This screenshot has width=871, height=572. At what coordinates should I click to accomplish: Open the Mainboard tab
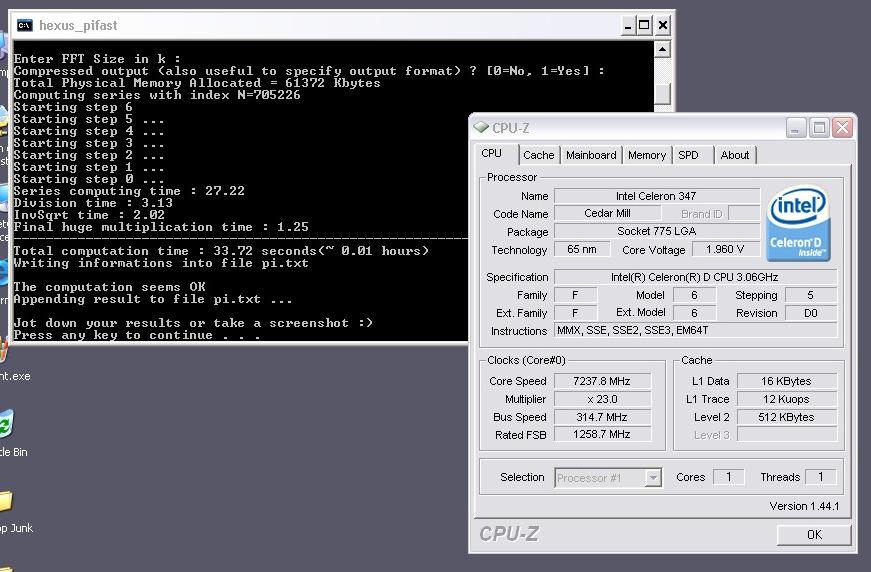(591, 155)
